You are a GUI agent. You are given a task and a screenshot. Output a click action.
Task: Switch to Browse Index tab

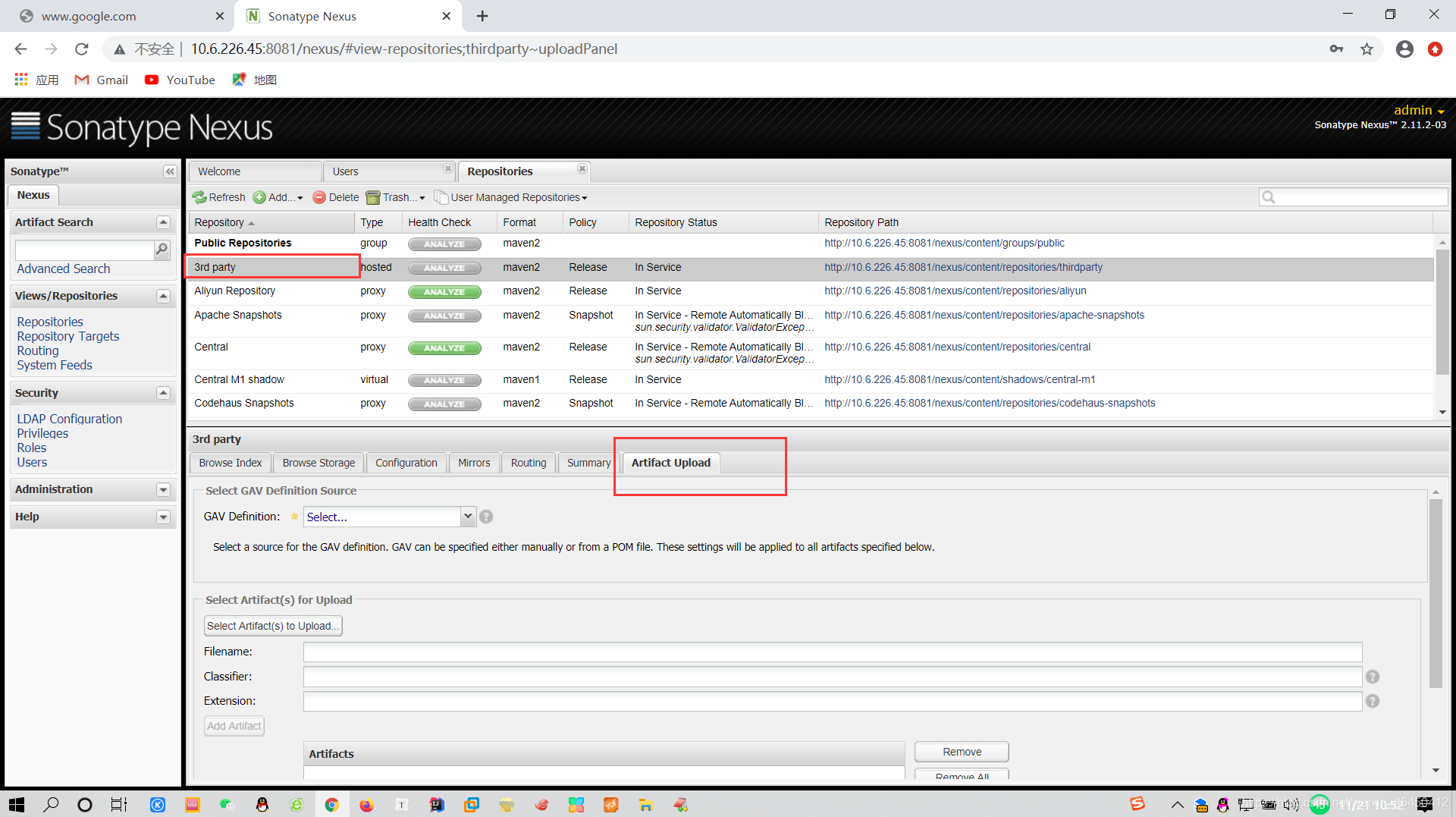point(231,463)
